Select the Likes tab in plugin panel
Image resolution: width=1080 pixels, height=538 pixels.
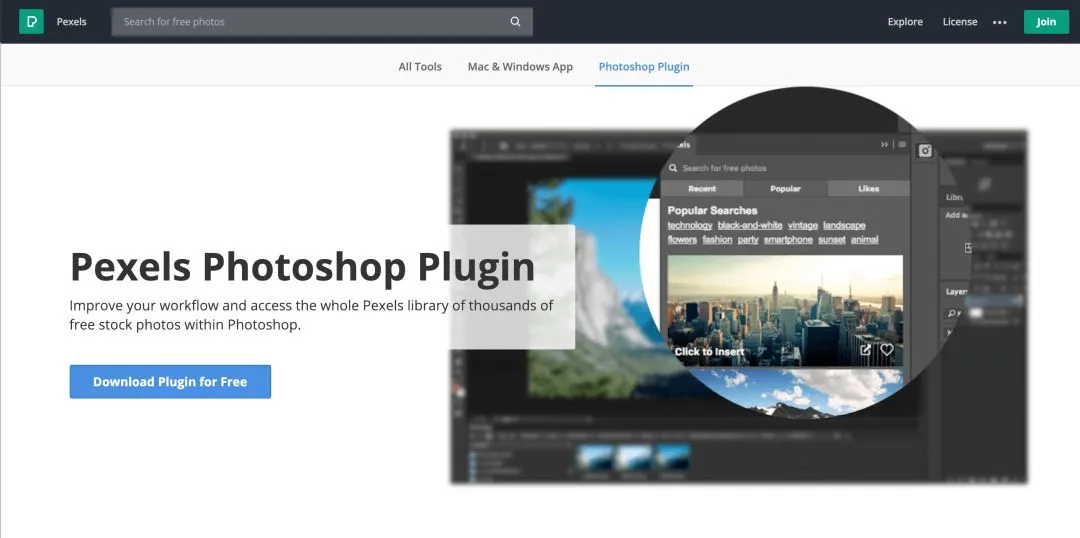pyautogui.click(x=869, y=189)
